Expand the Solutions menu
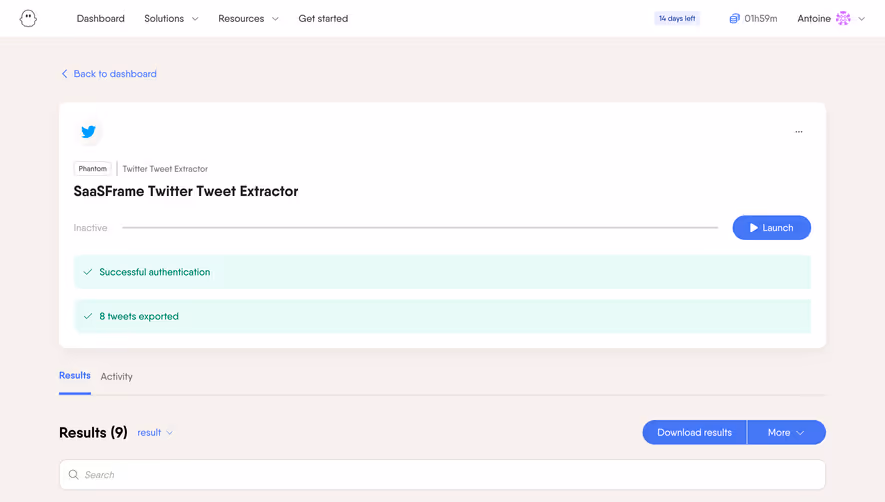This screenshot has width=885, height=502. click(171, 19)
